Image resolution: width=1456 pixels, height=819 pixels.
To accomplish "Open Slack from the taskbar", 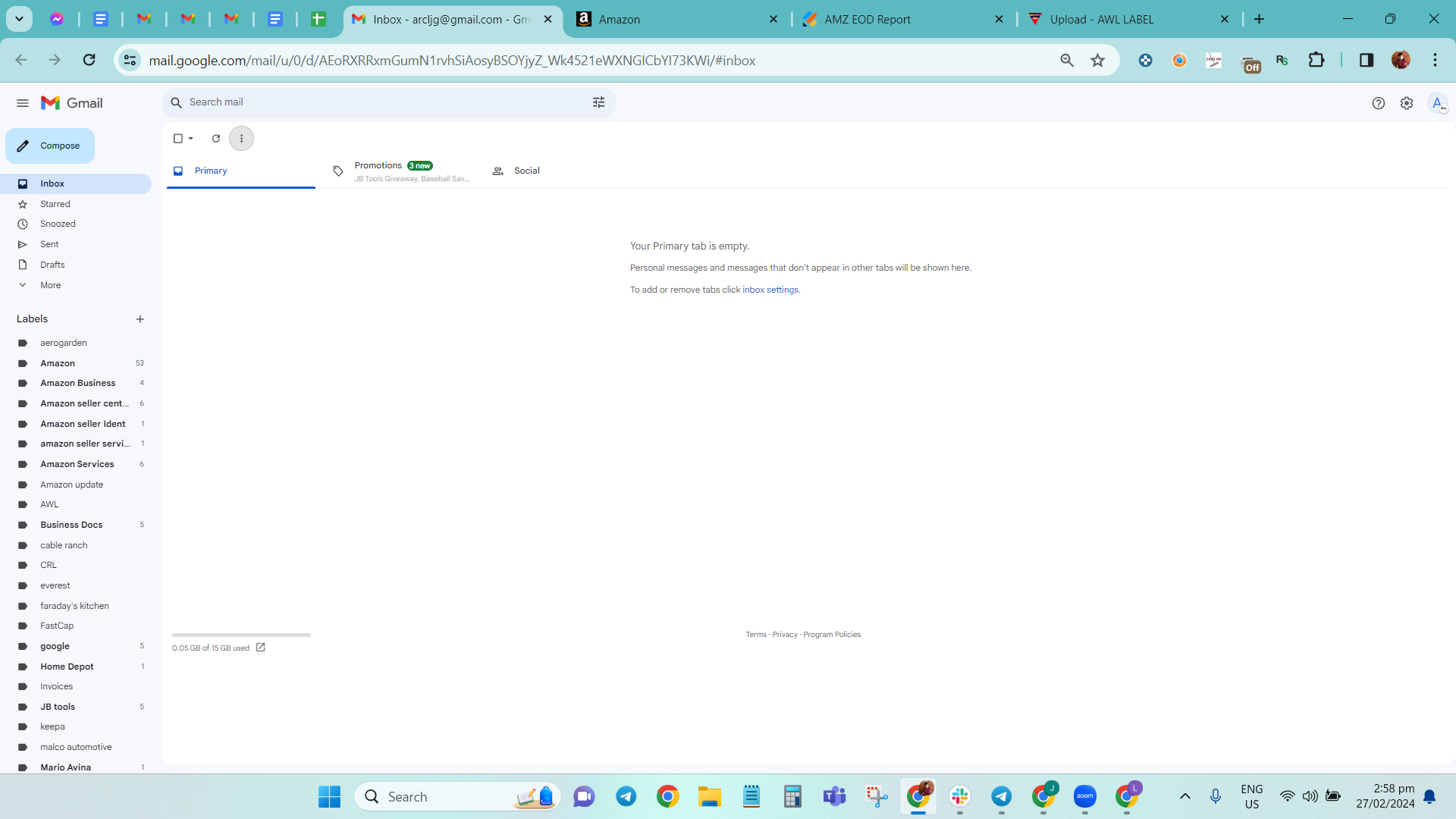I will [960, 796].
